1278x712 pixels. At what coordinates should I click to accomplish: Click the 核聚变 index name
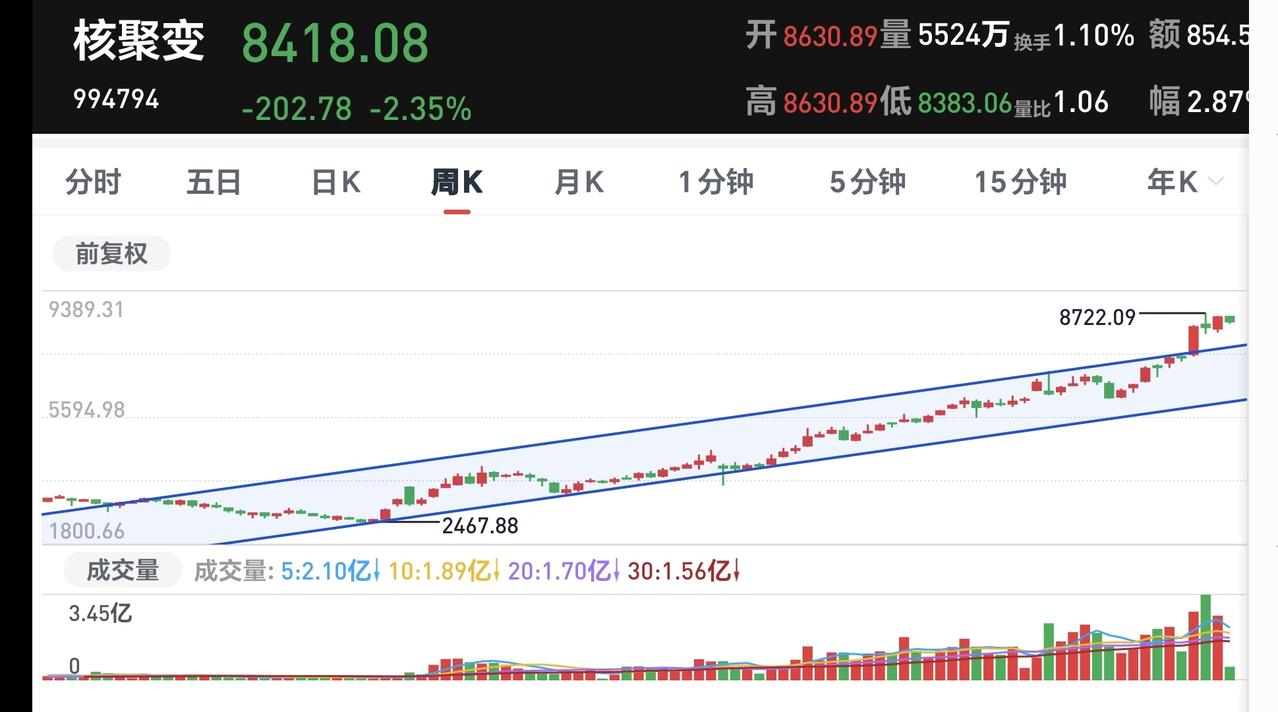pos(139,41)
